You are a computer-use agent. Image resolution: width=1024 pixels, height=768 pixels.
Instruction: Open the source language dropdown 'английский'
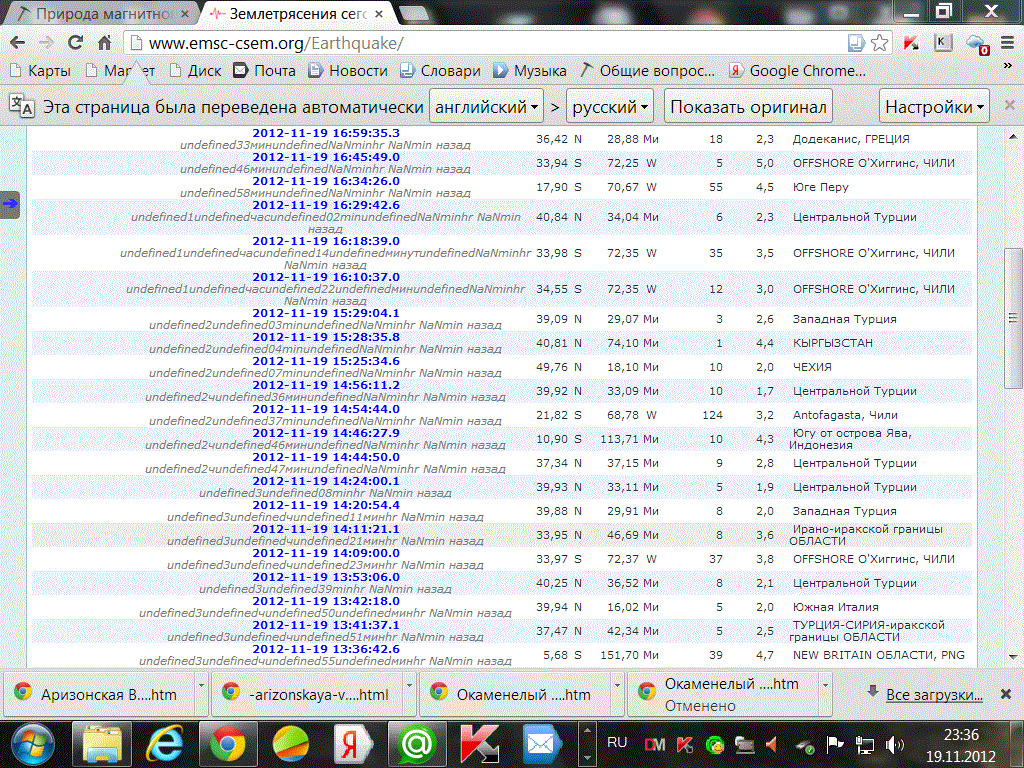point(485,107)
